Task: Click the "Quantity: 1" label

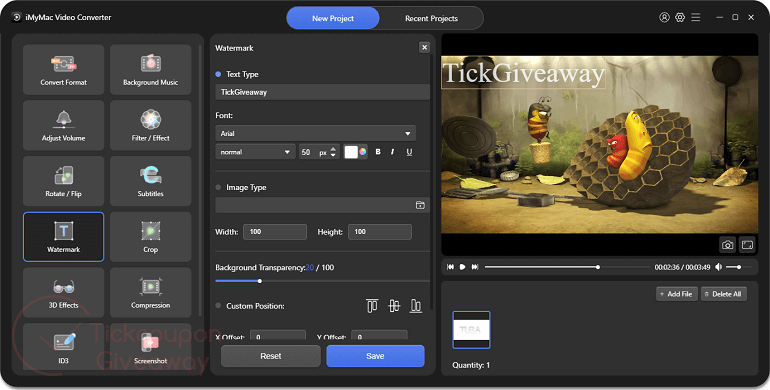Action: coord(471,365)
